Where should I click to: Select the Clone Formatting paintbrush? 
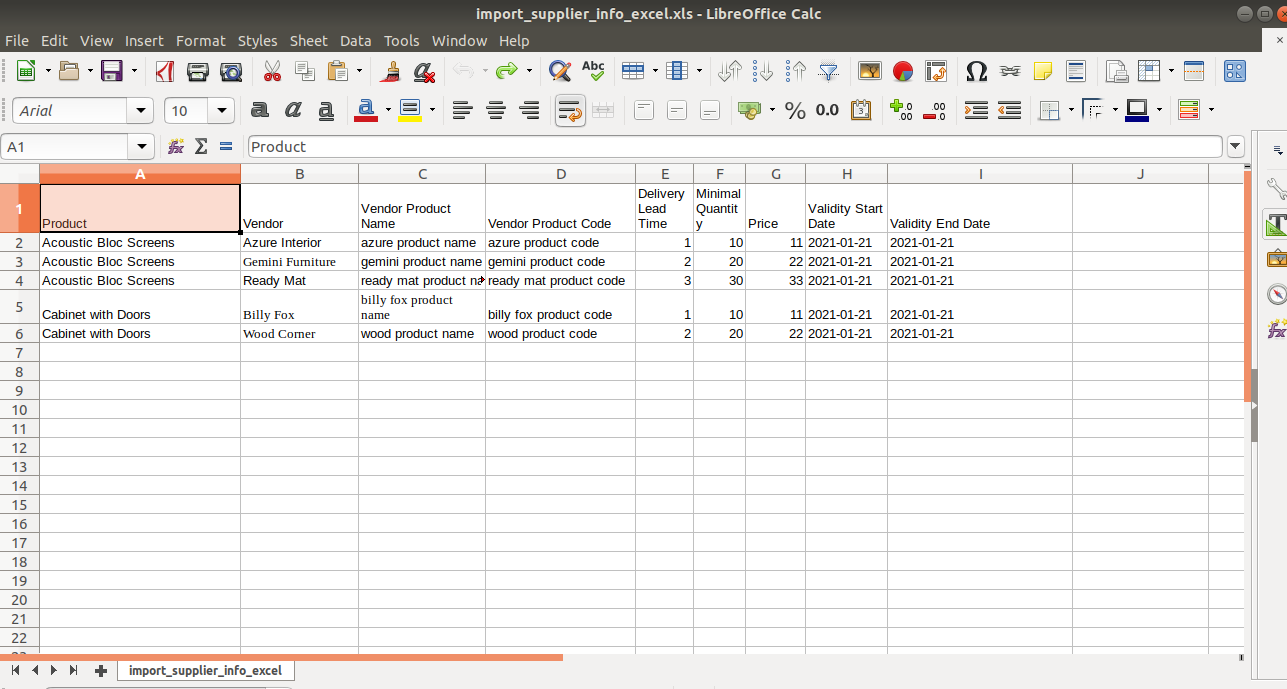tap(392, 71)
